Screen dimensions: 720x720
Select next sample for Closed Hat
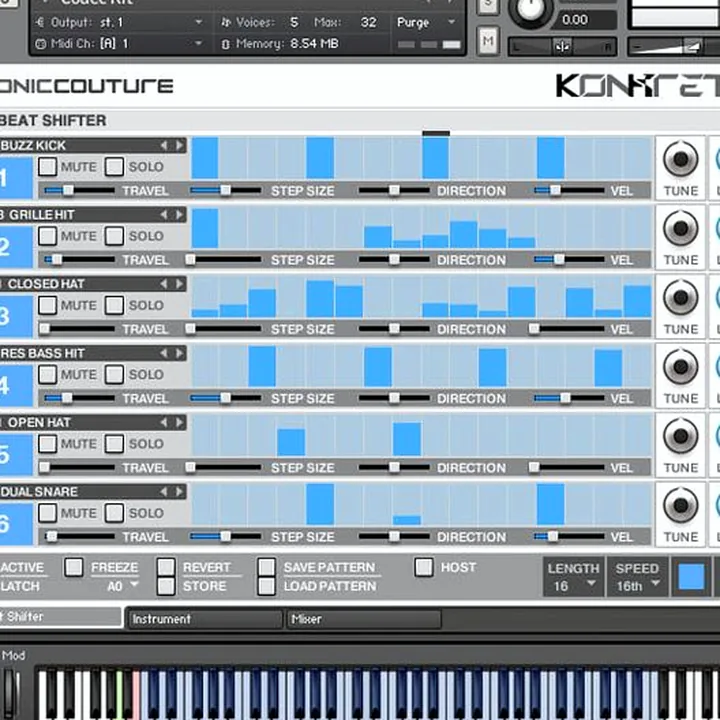(179, 284)
